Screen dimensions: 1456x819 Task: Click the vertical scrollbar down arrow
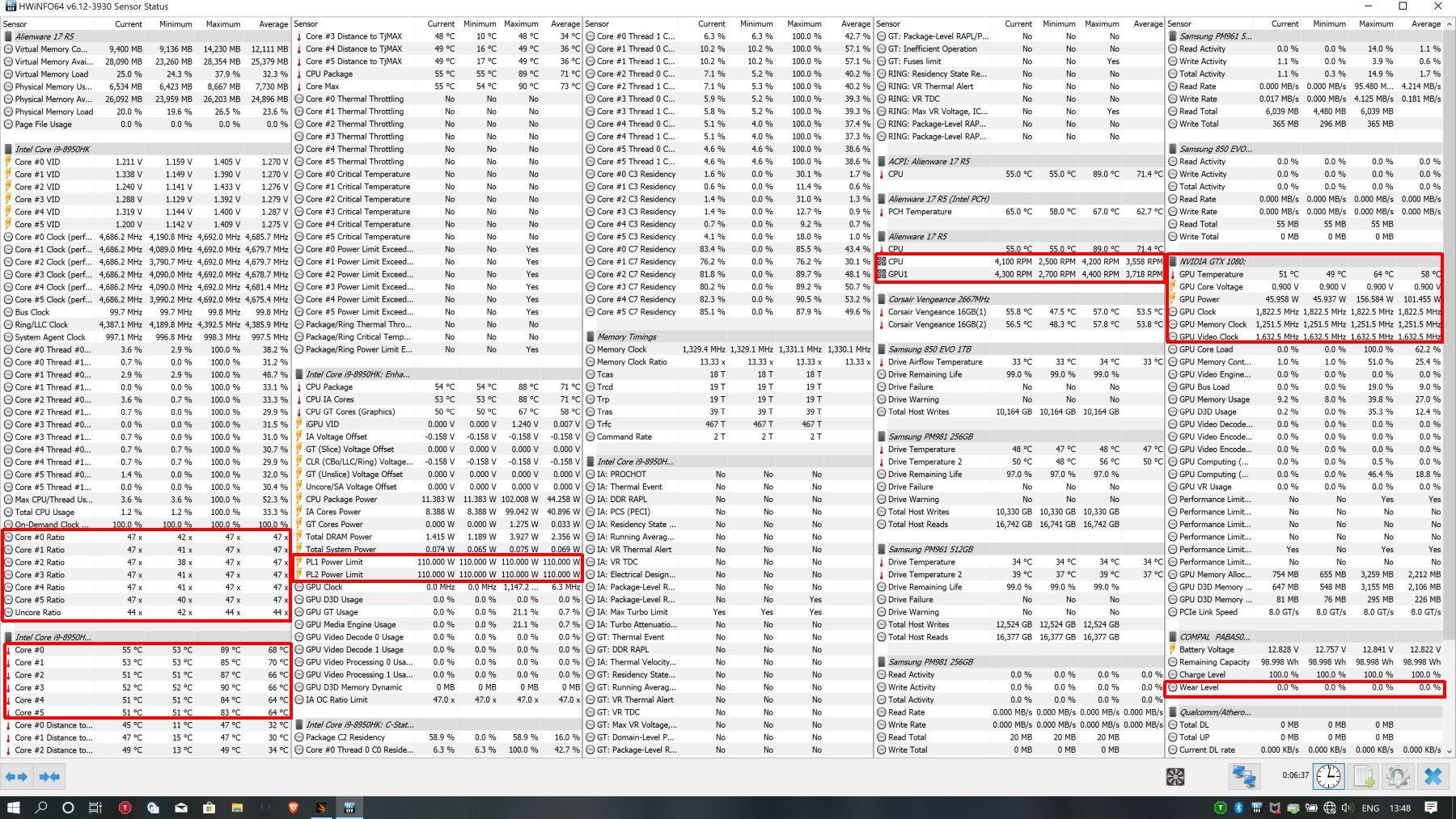pyautogui.click(x=1449, y=751)
